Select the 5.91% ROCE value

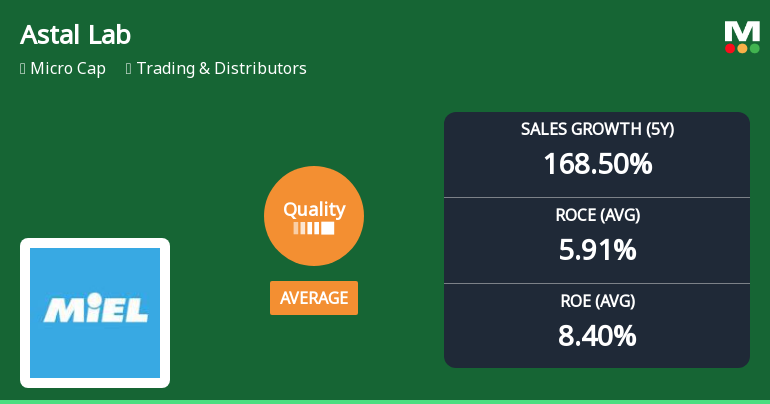596,249
